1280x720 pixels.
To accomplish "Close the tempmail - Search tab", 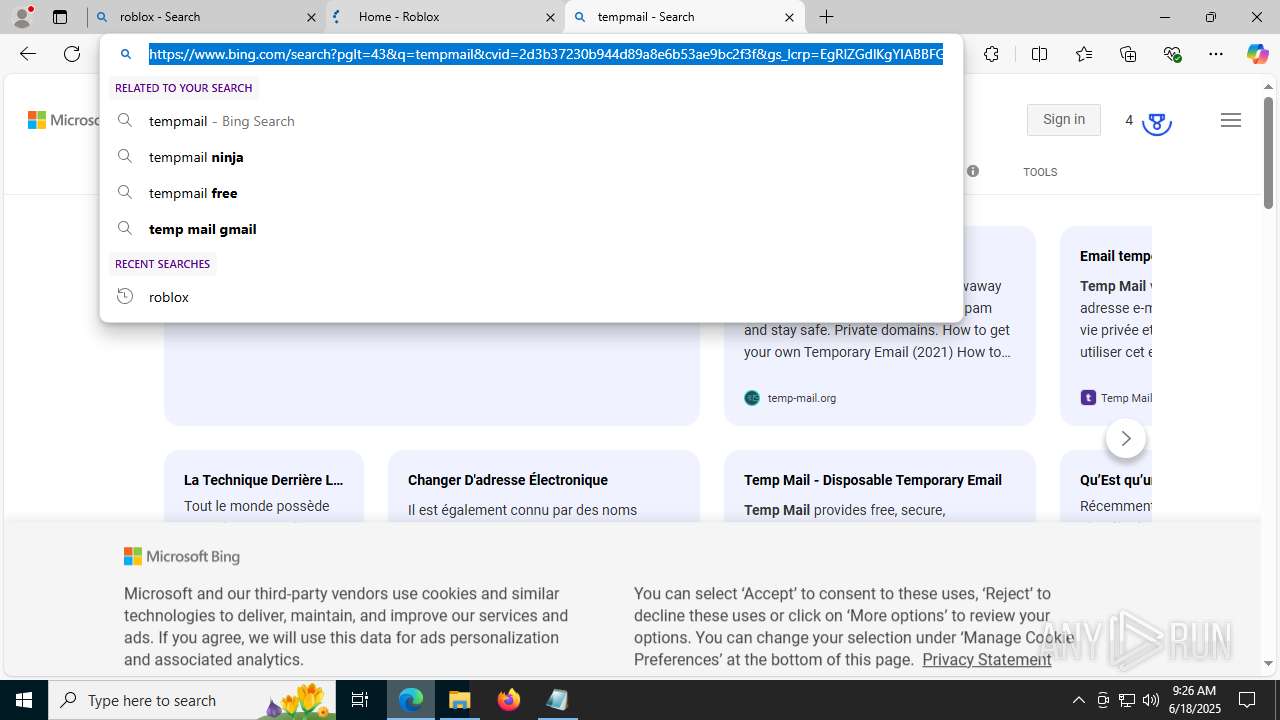I will (x=789, y=17).
